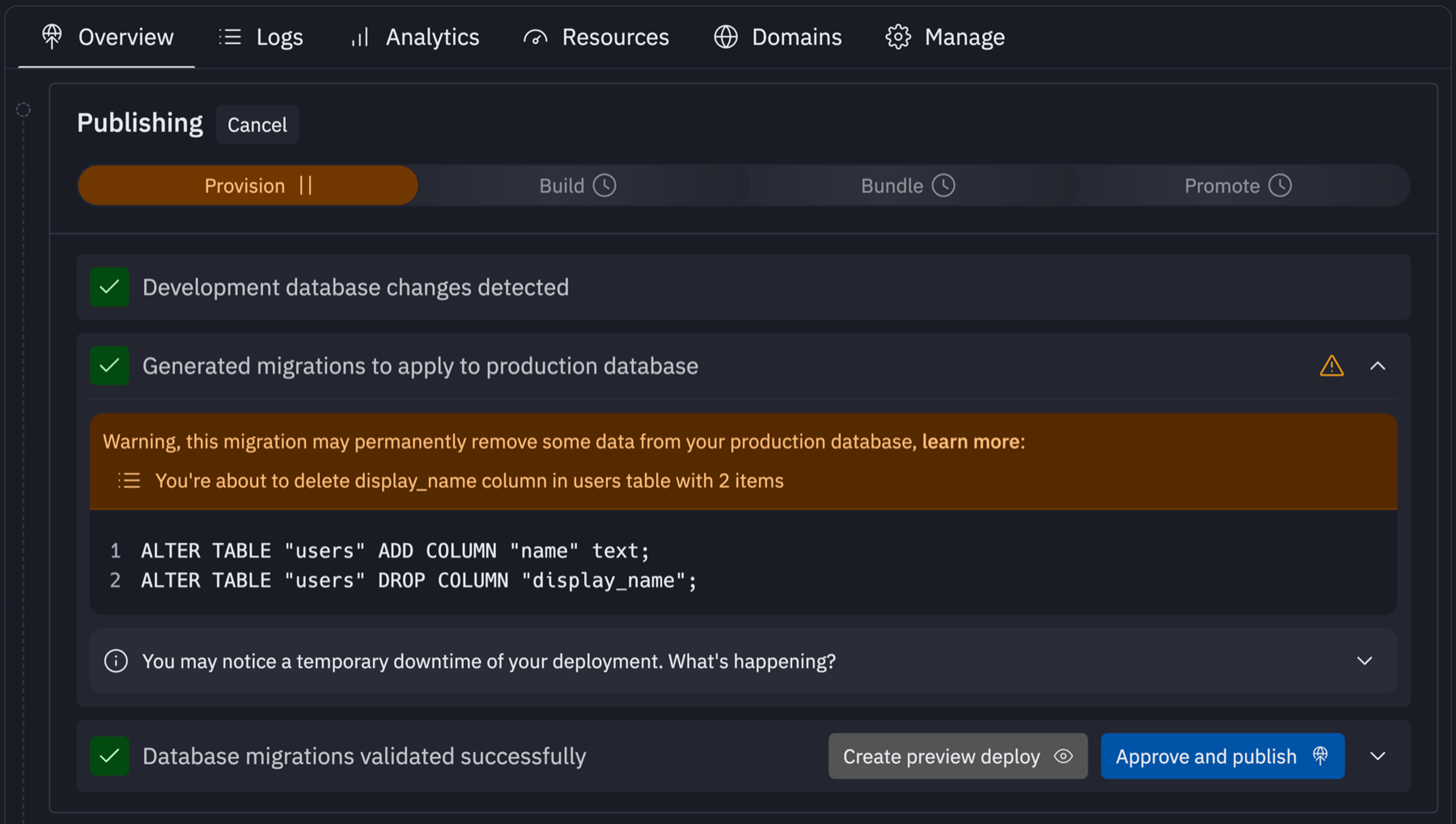
Task: Click green check for Development database changes detected
Action: tap(109, 287)
